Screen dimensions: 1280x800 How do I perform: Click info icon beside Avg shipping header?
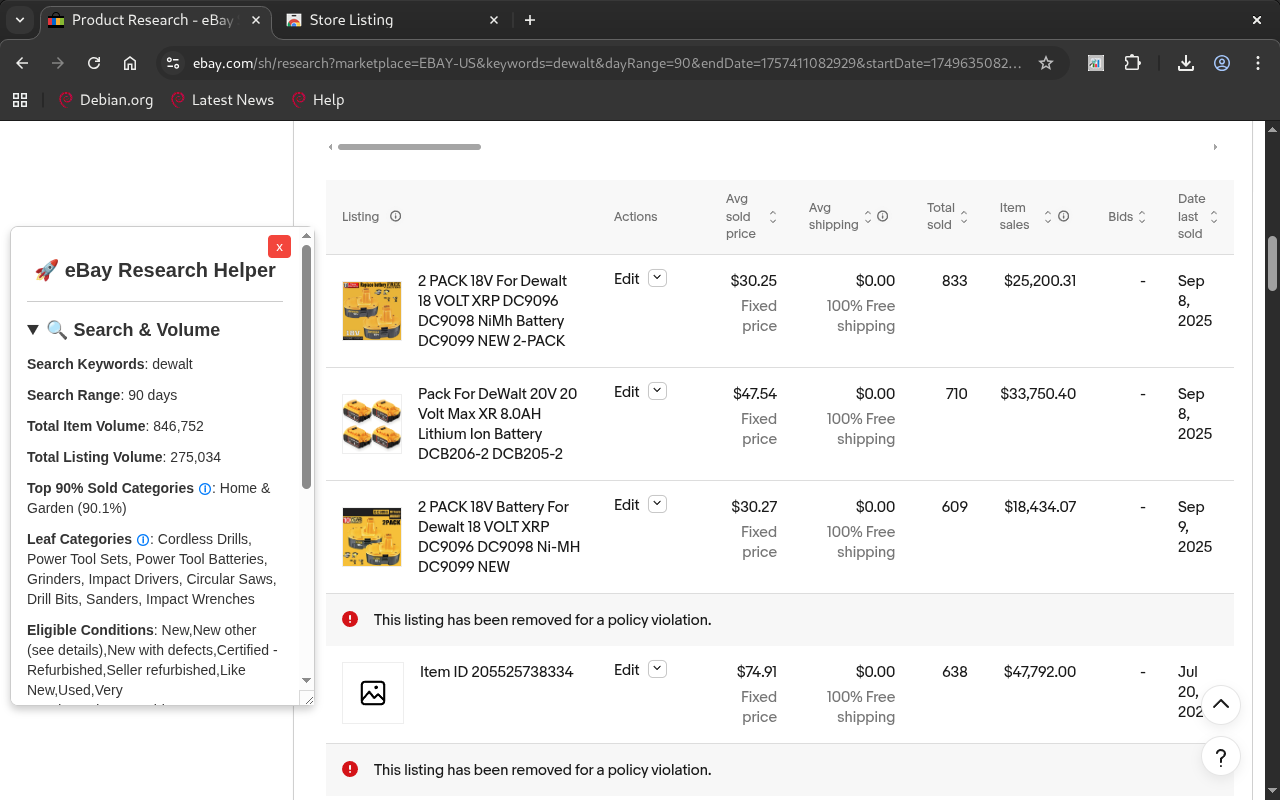[882, 216]
